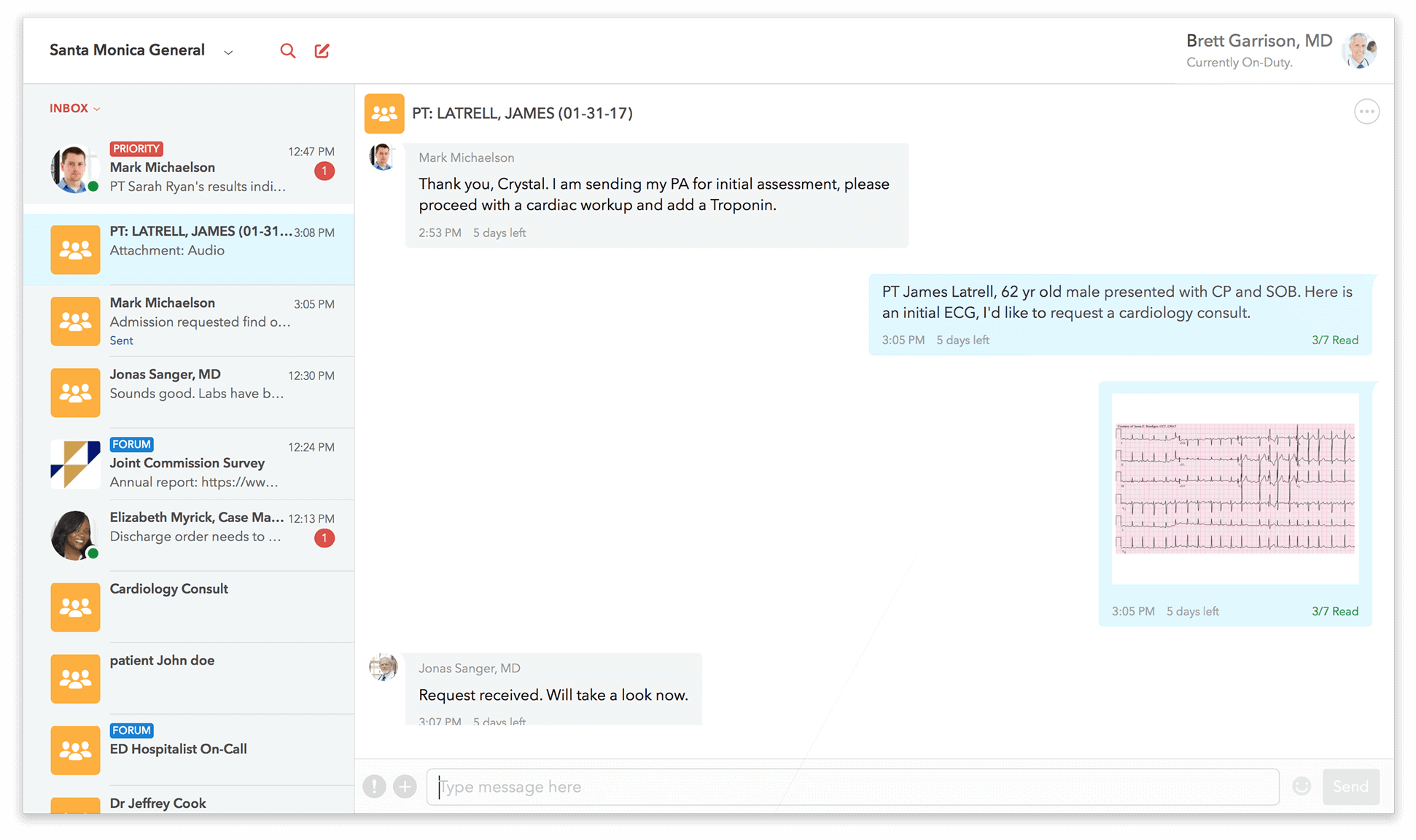
Task: Click 3/7 Read status under the ECG image
Action: (1335, 611)
